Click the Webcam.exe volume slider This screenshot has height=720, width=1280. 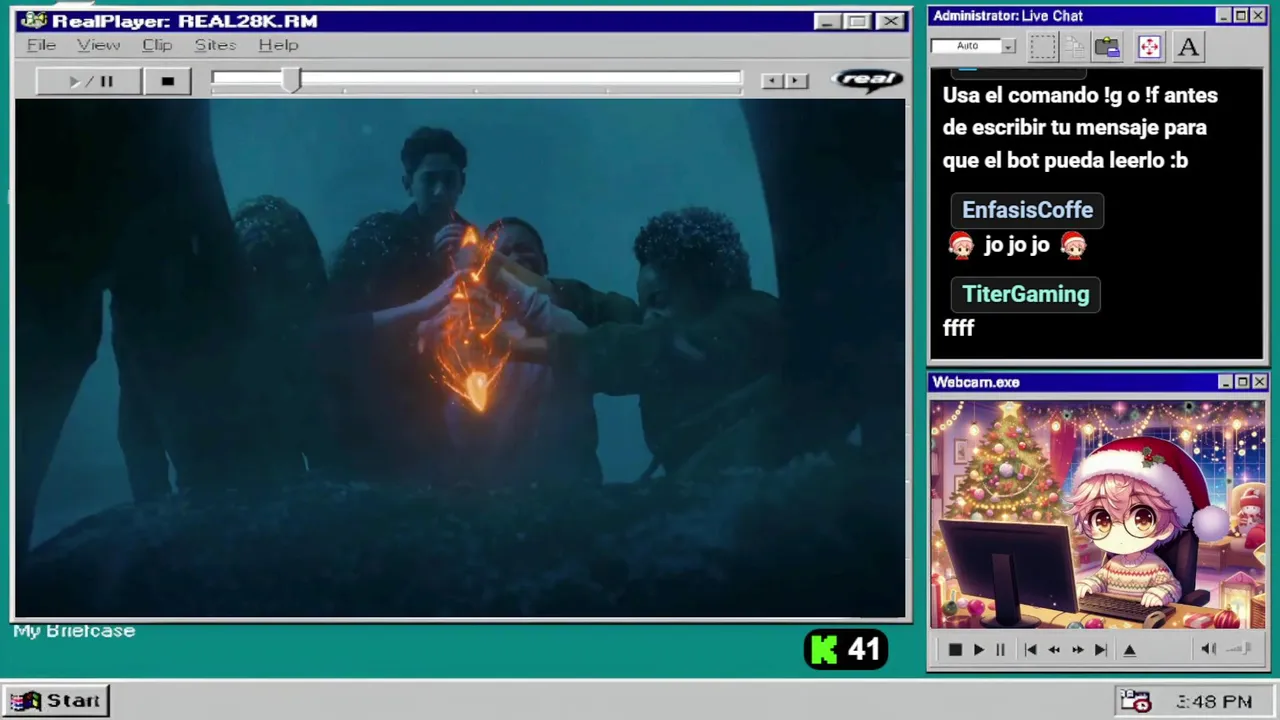coord(1239,650)
